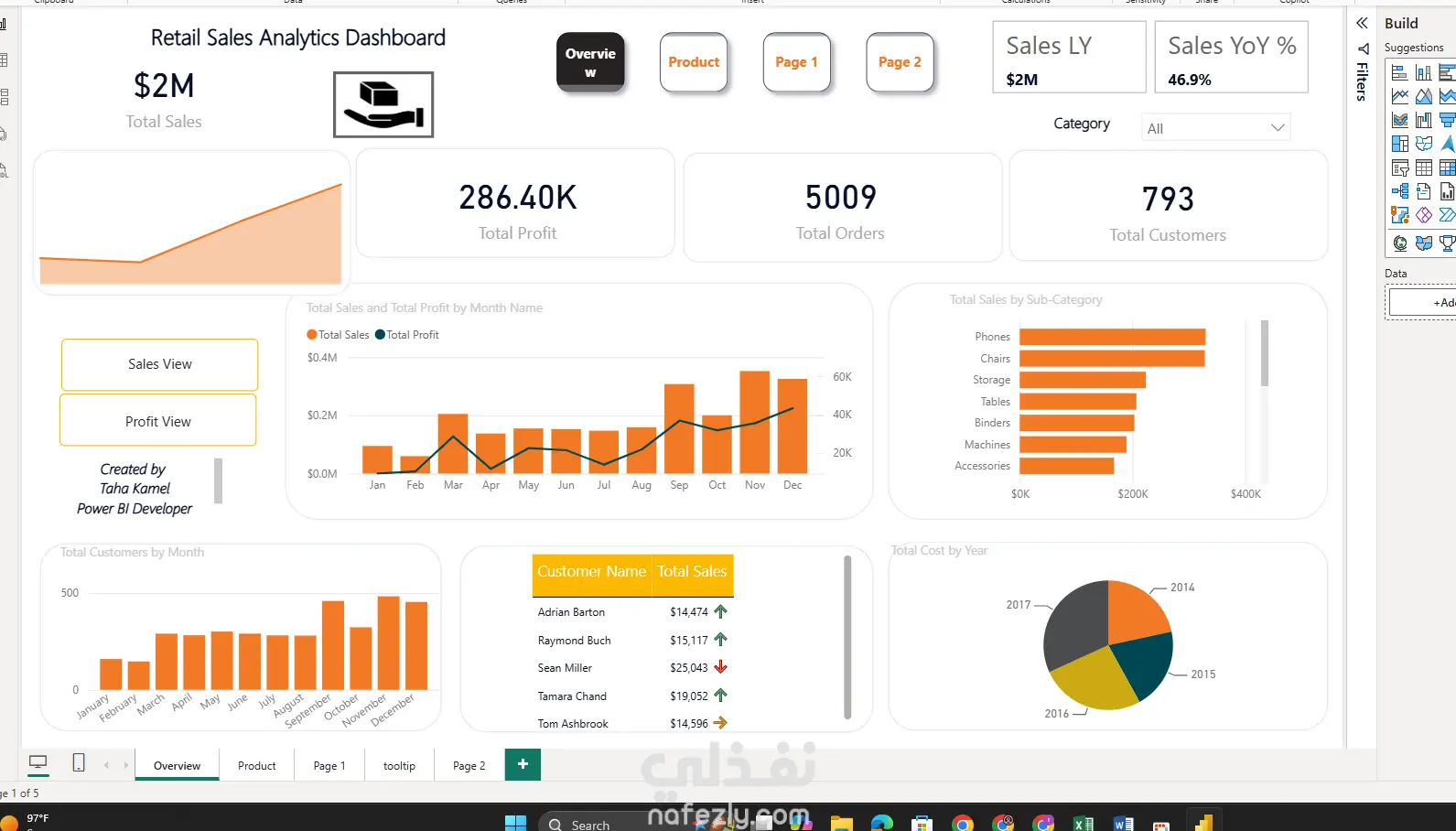Insert the table visual icon
Viewport: 1456px width, 831px height.
coord(1423,167)
